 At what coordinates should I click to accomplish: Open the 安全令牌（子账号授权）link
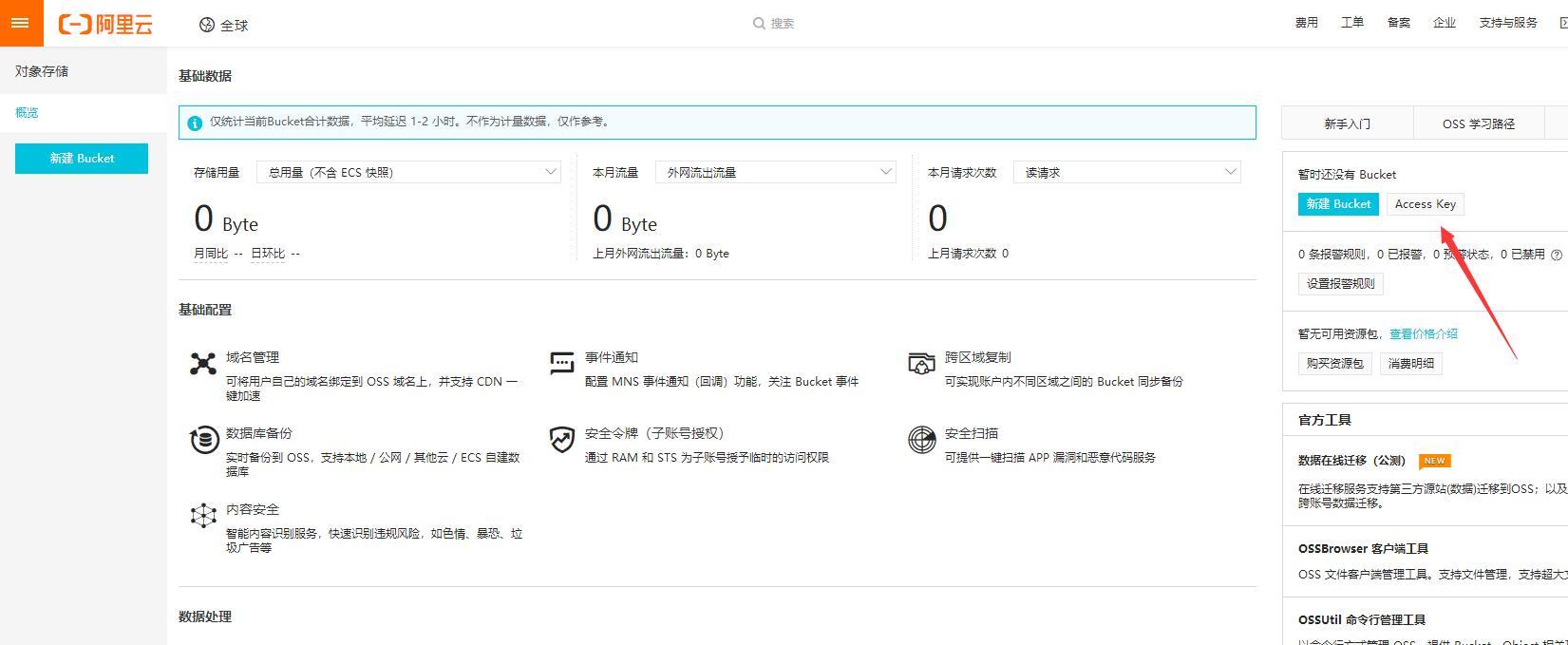click(x=654, y=433)
